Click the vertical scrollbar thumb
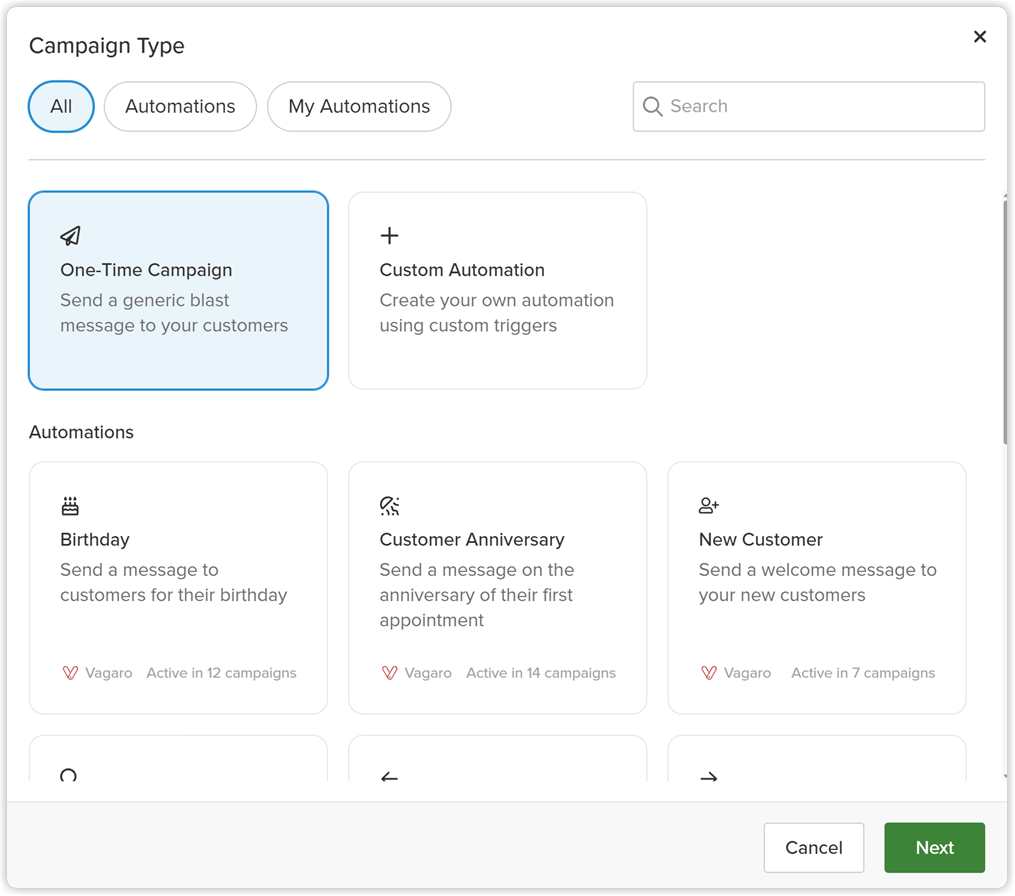The height and width of the screenshot is (896, 1015). click(1005, 322)
